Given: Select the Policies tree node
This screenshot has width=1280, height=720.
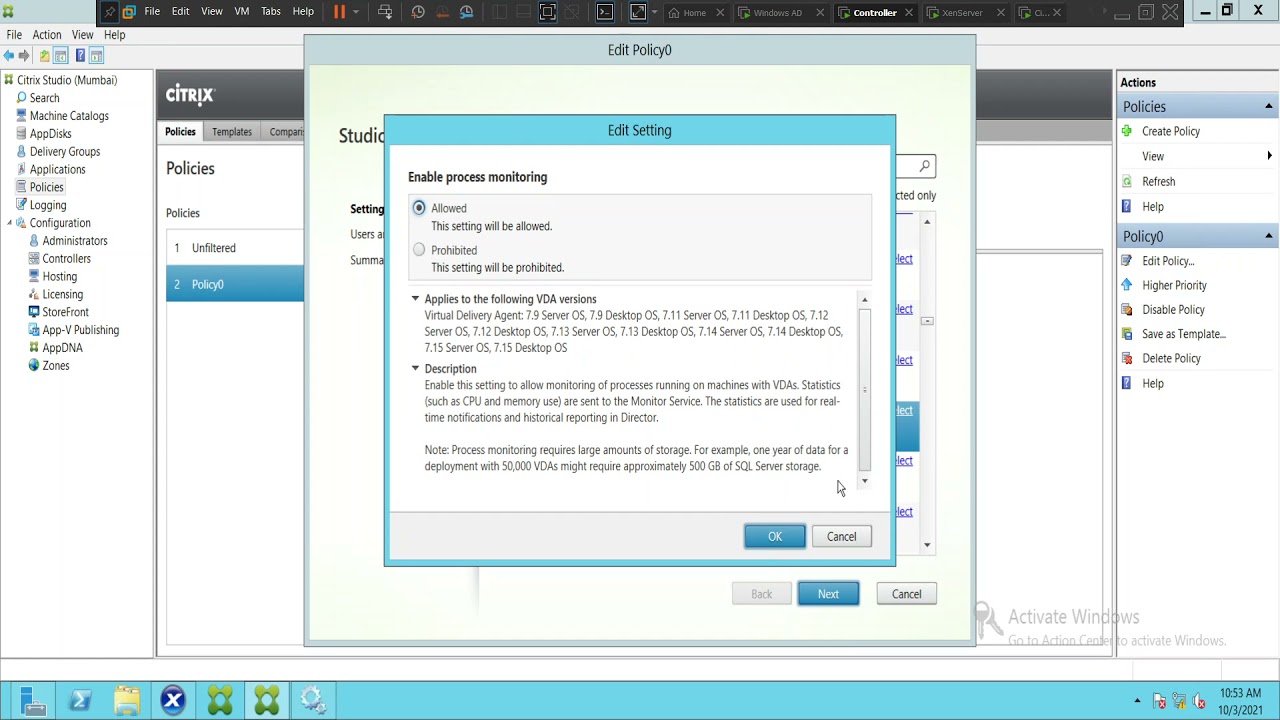Looking at the screenshot, I should 46,187.
